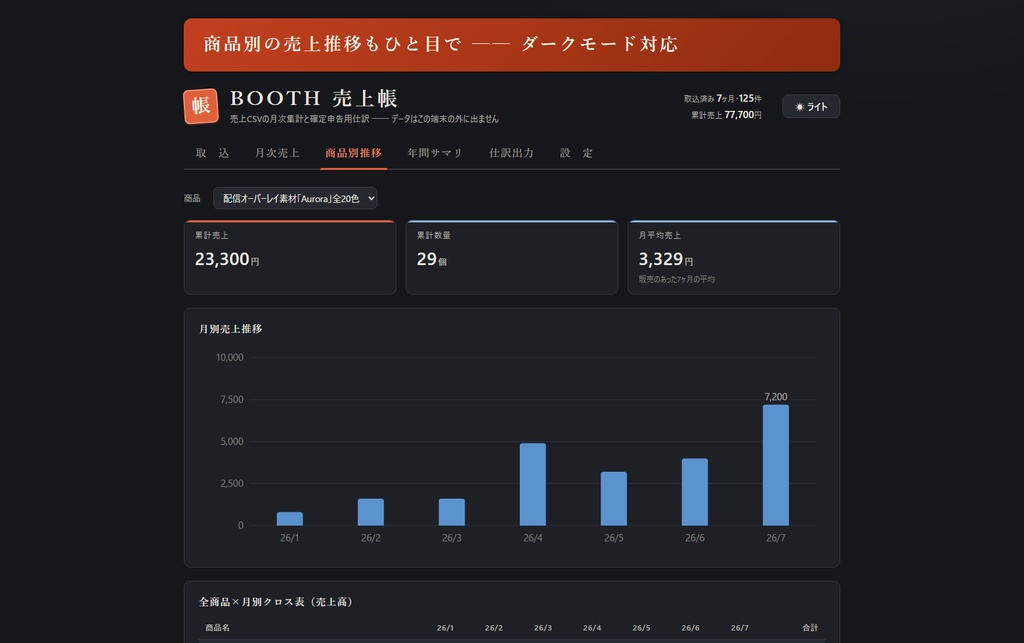Click the orange 帳 app logo icon

tap(200, 106)
